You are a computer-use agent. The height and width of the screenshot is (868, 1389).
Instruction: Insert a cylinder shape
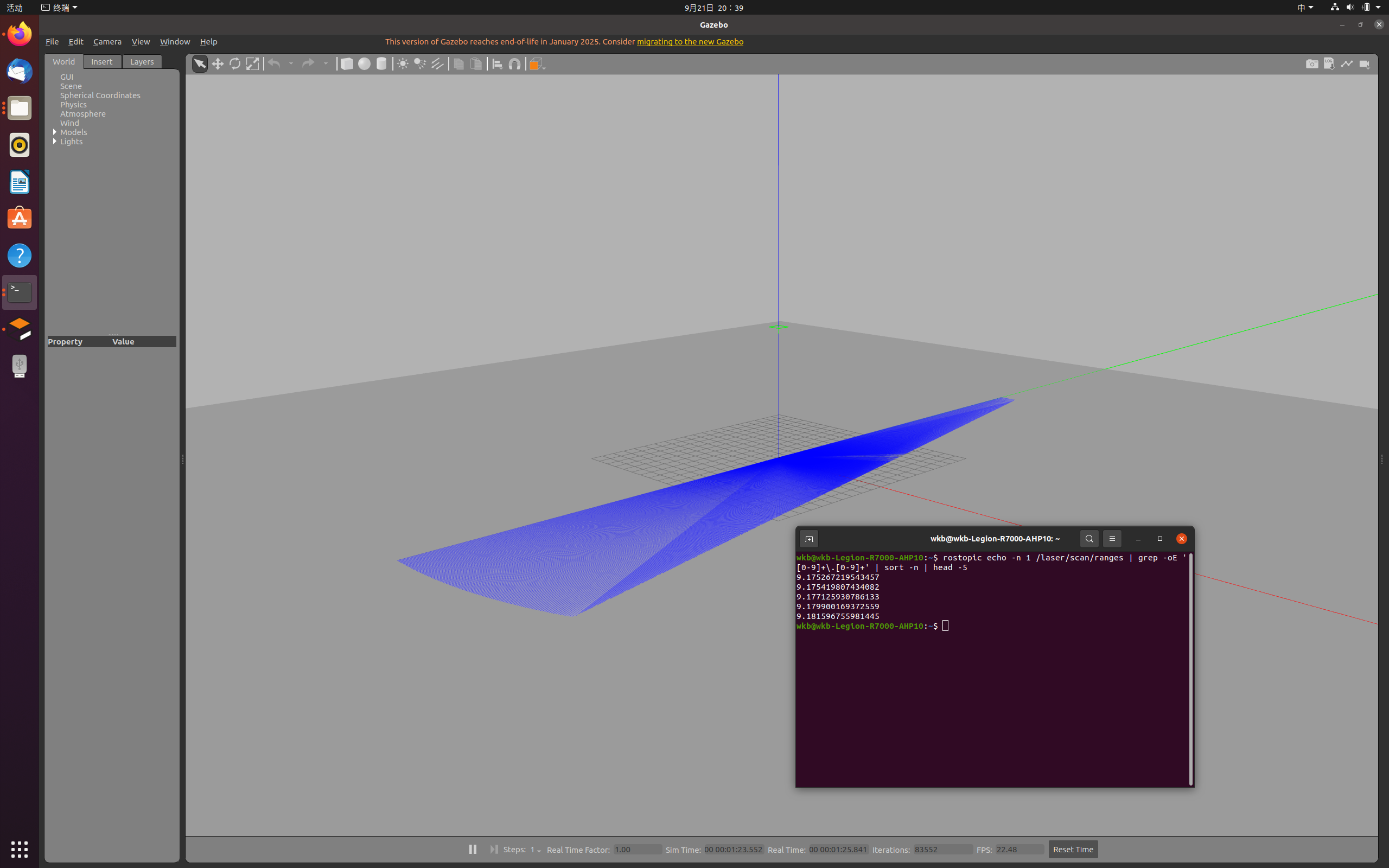click(x=381, y=63)
